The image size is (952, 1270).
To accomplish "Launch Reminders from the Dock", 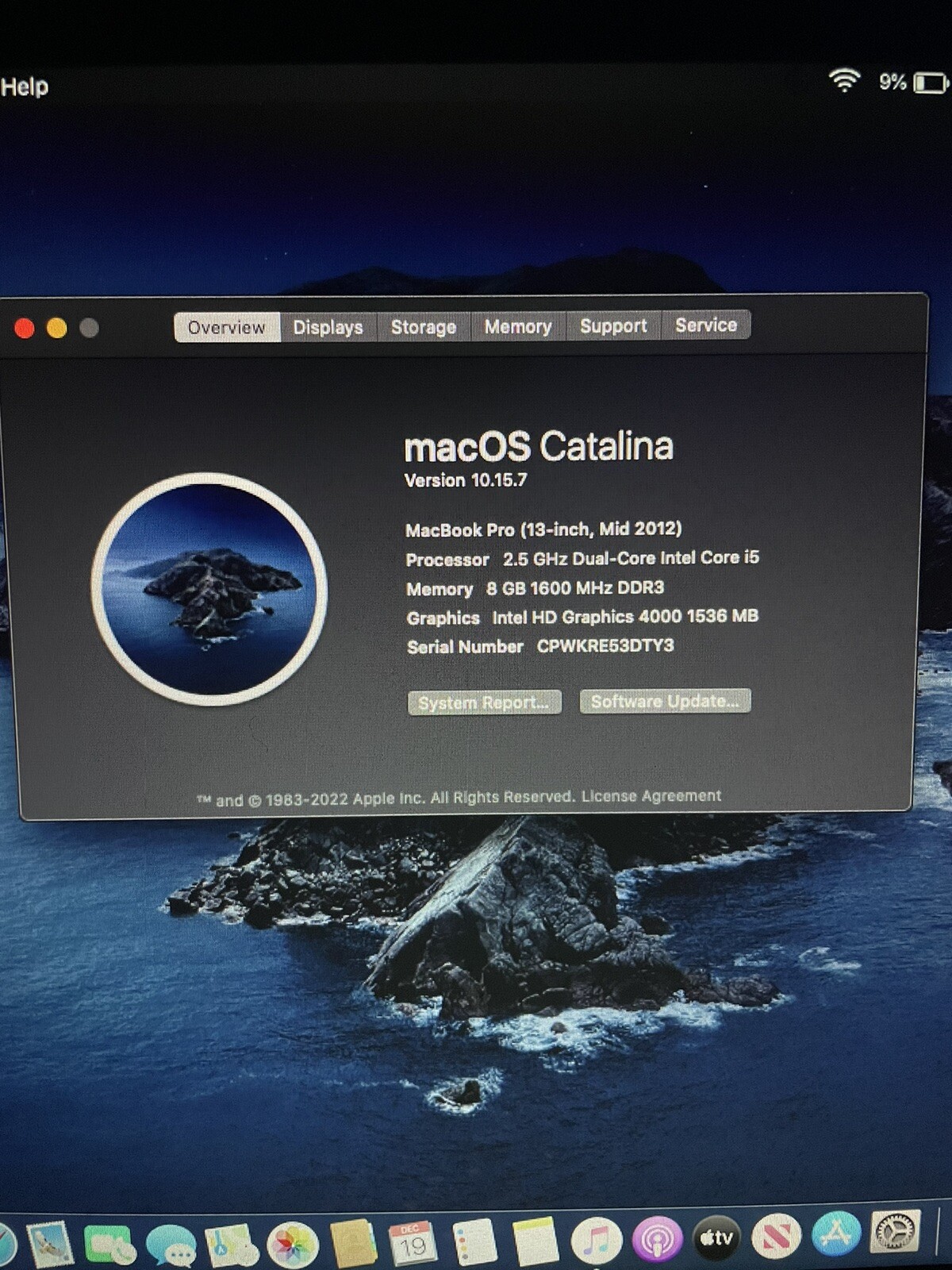I will 474,1242.
